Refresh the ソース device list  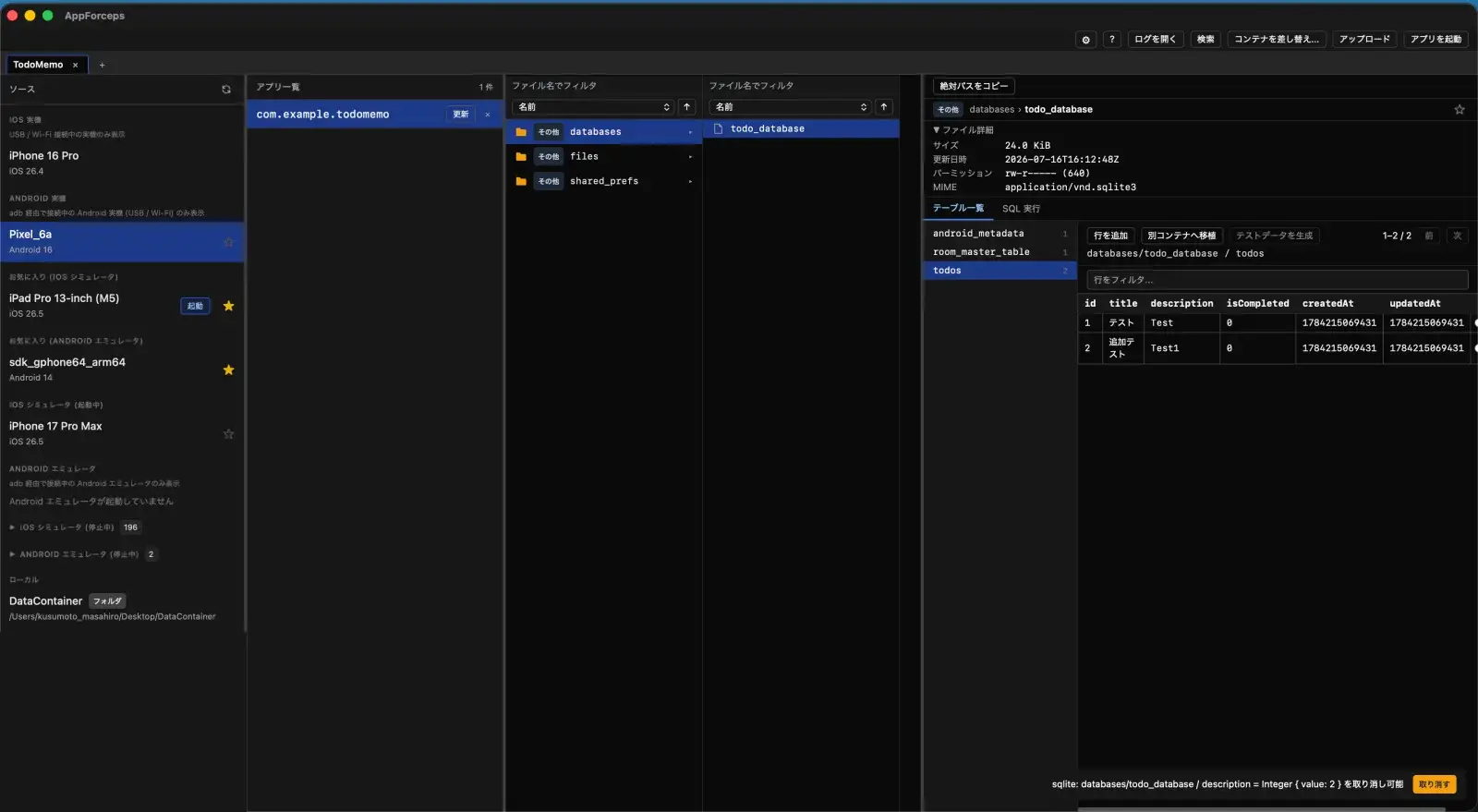point(226,90)
